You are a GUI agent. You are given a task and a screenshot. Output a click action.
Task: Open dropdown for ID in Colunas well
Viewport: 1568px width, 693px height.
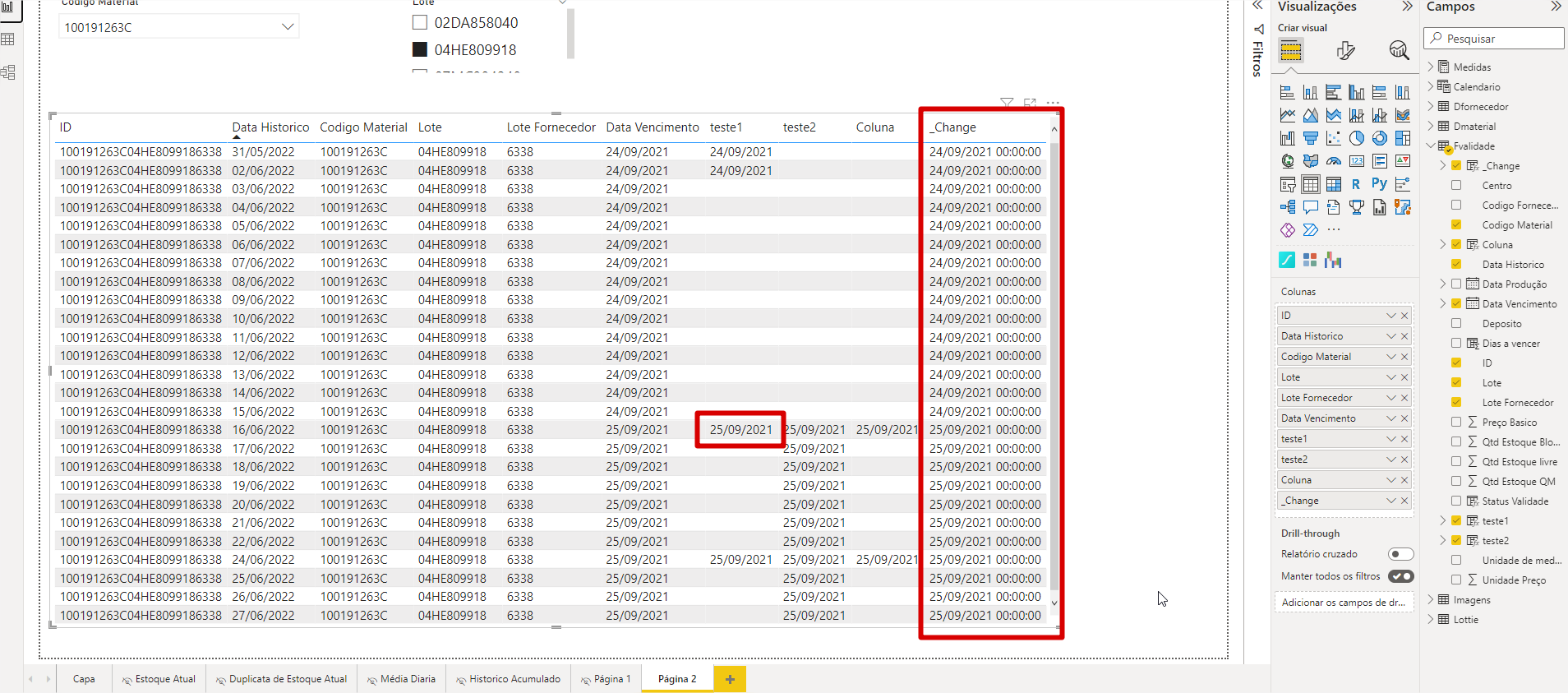(x=1391, y=316)
